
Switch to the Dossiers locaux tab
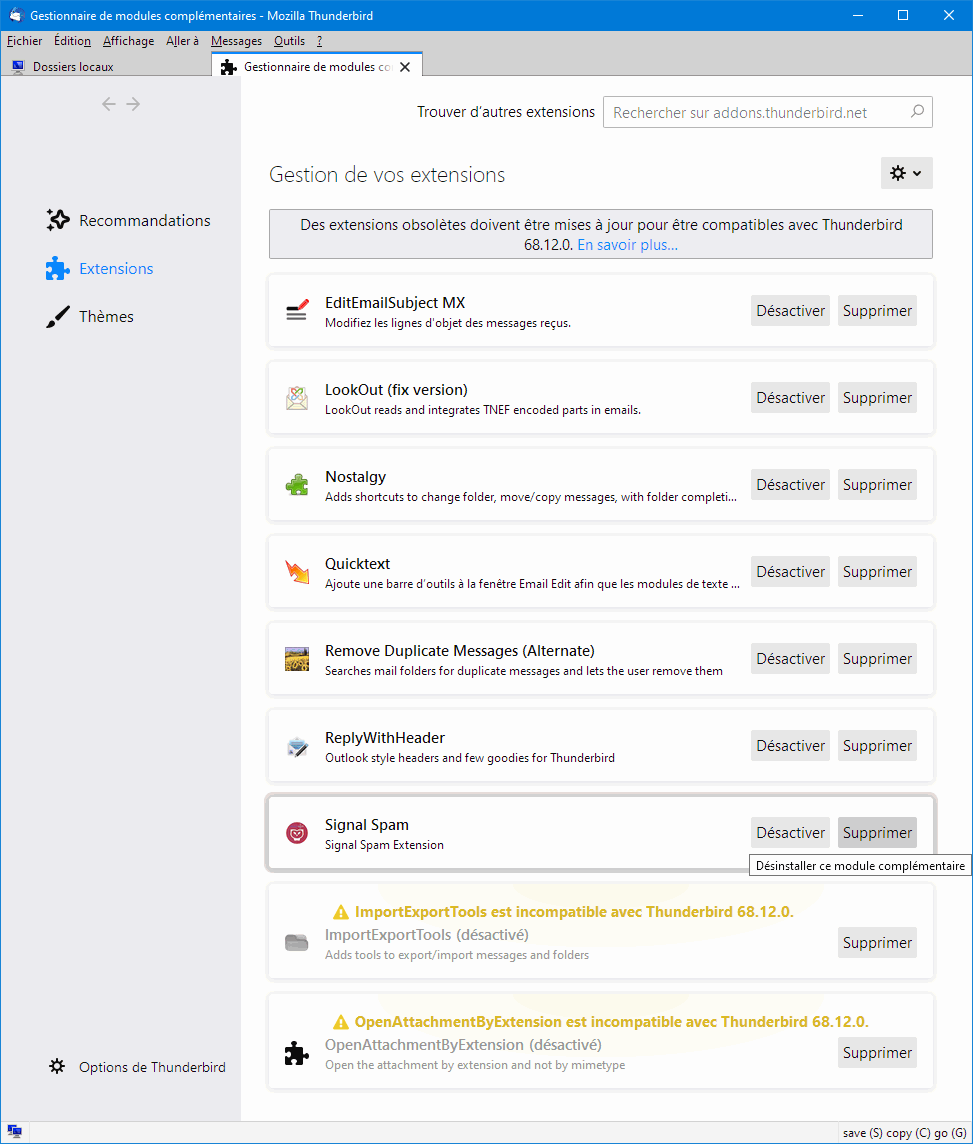106,66
